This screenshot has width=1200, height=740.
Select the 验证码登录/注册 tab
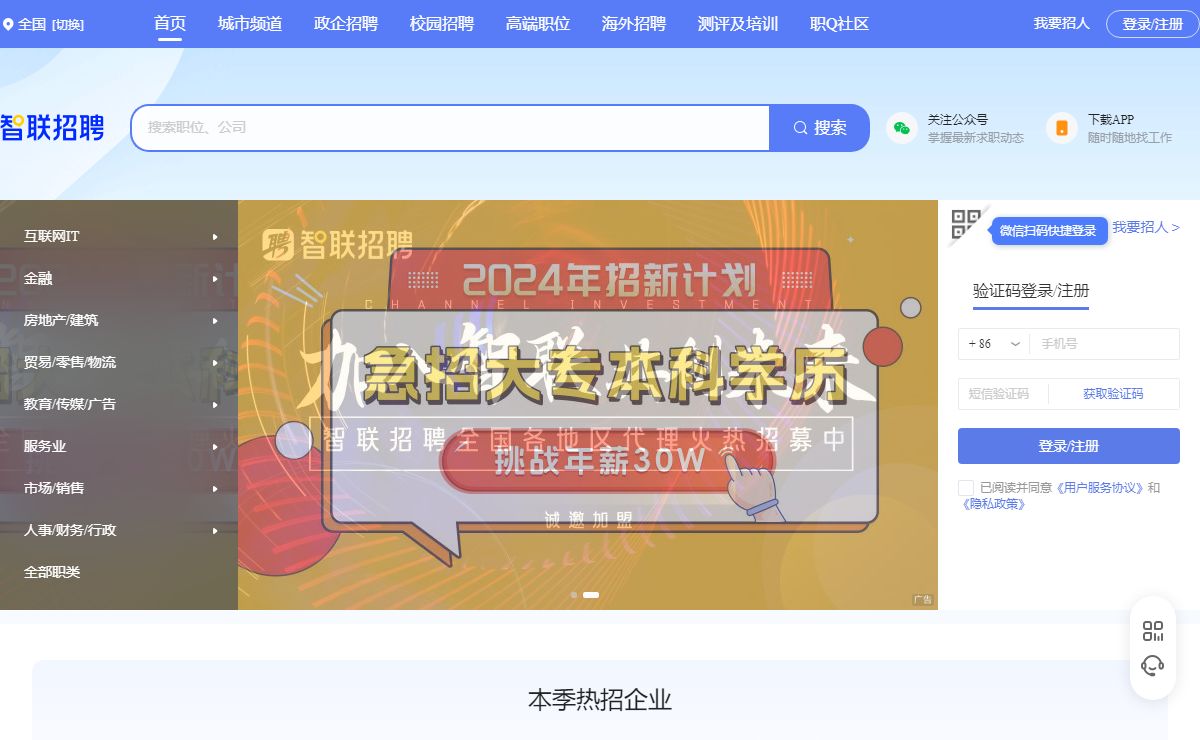tap(1031, 291)
